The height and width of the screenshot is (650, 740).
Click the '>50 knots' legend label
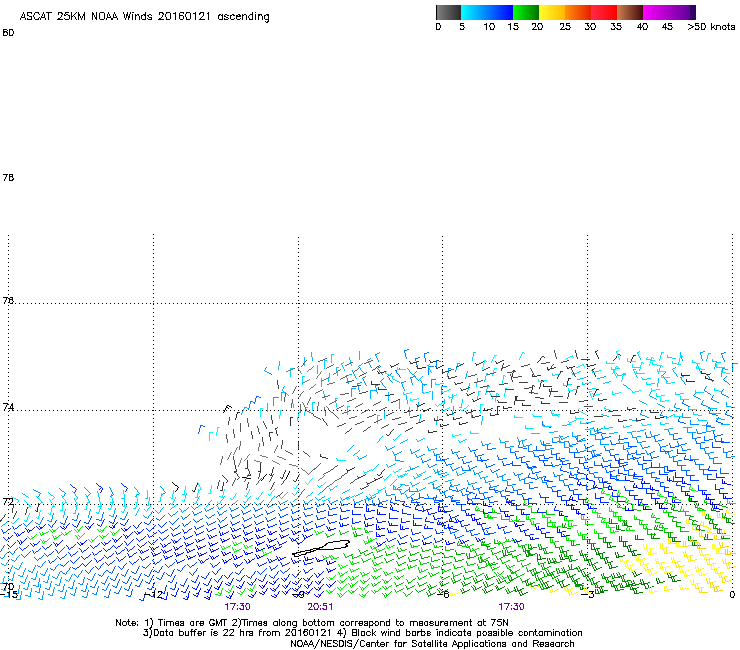(x=711, y=27)
